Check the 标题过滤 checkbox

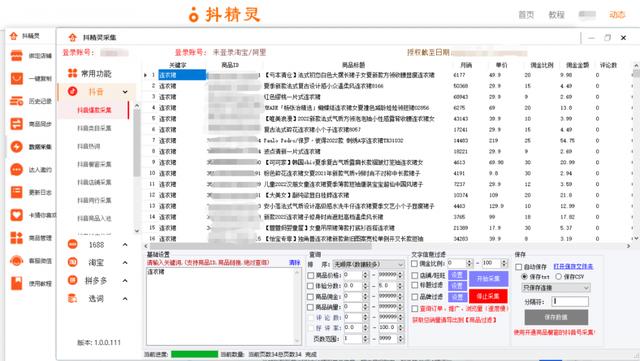(x=415, y=285)
